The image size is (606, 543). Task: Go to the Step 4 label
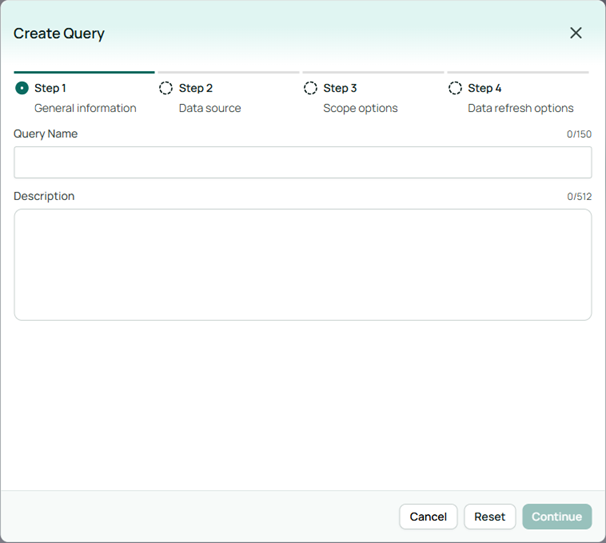tap(485, 88)
